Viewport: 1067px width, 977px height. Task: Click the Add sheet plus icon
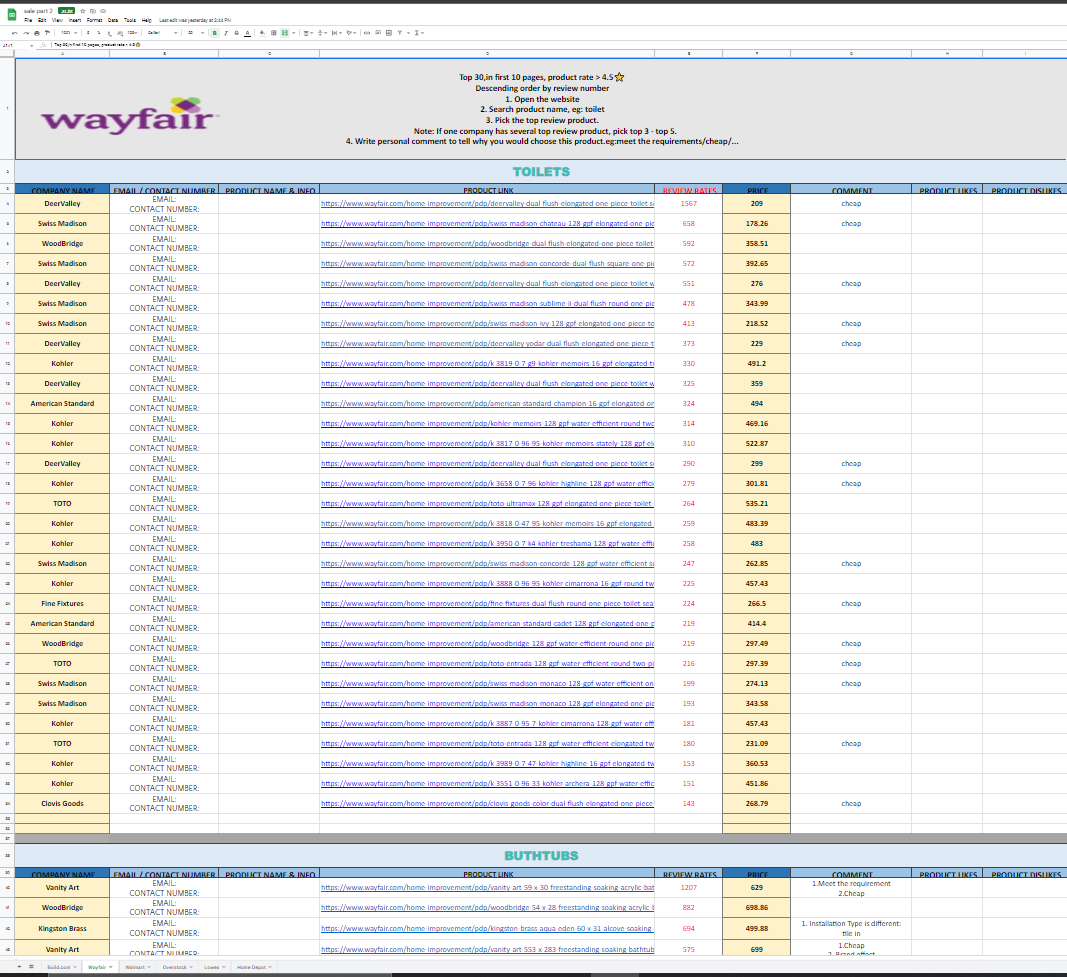tap(19, 966)
